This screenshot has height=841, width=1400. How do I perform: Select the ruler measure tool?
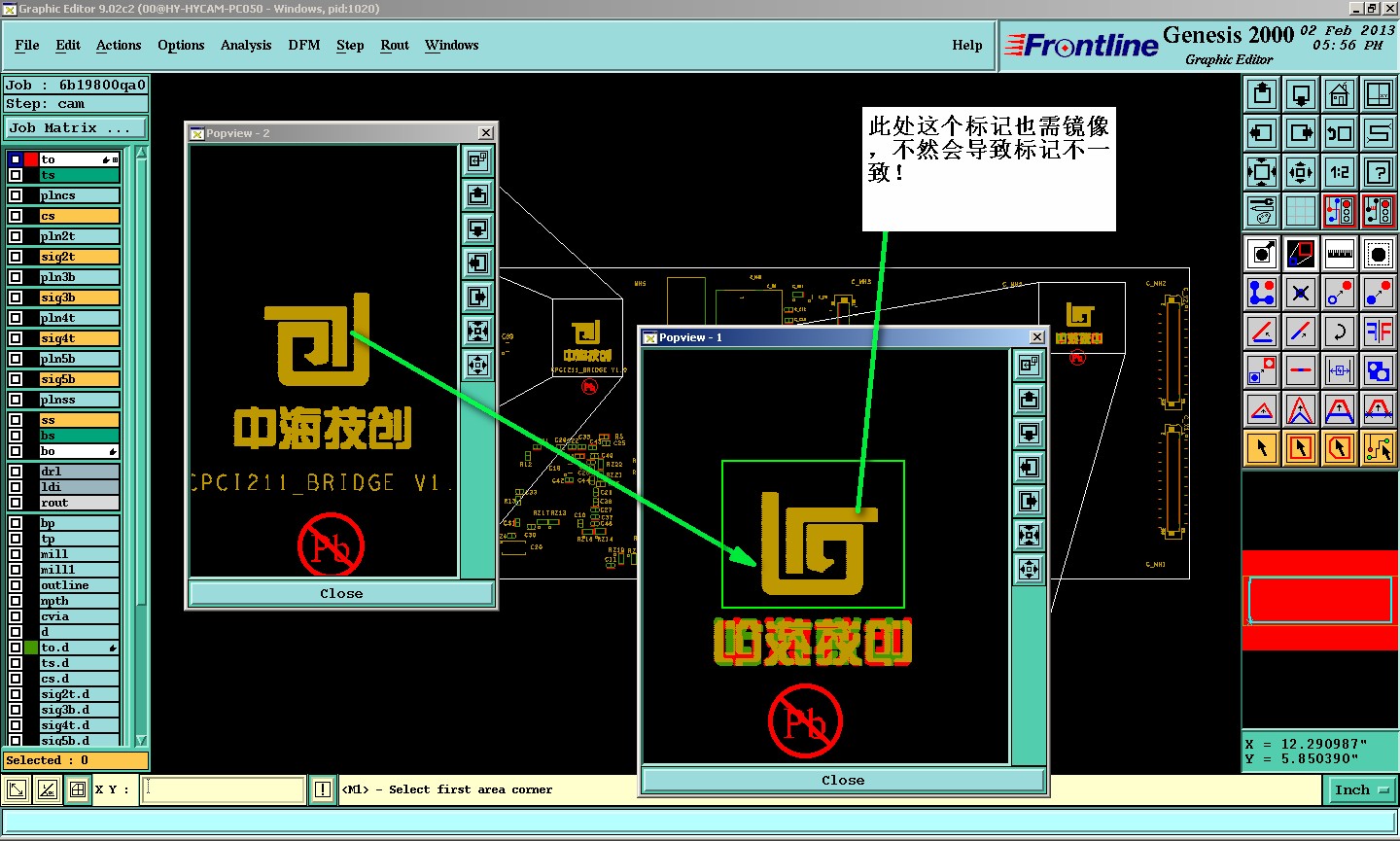point(1340,254)
